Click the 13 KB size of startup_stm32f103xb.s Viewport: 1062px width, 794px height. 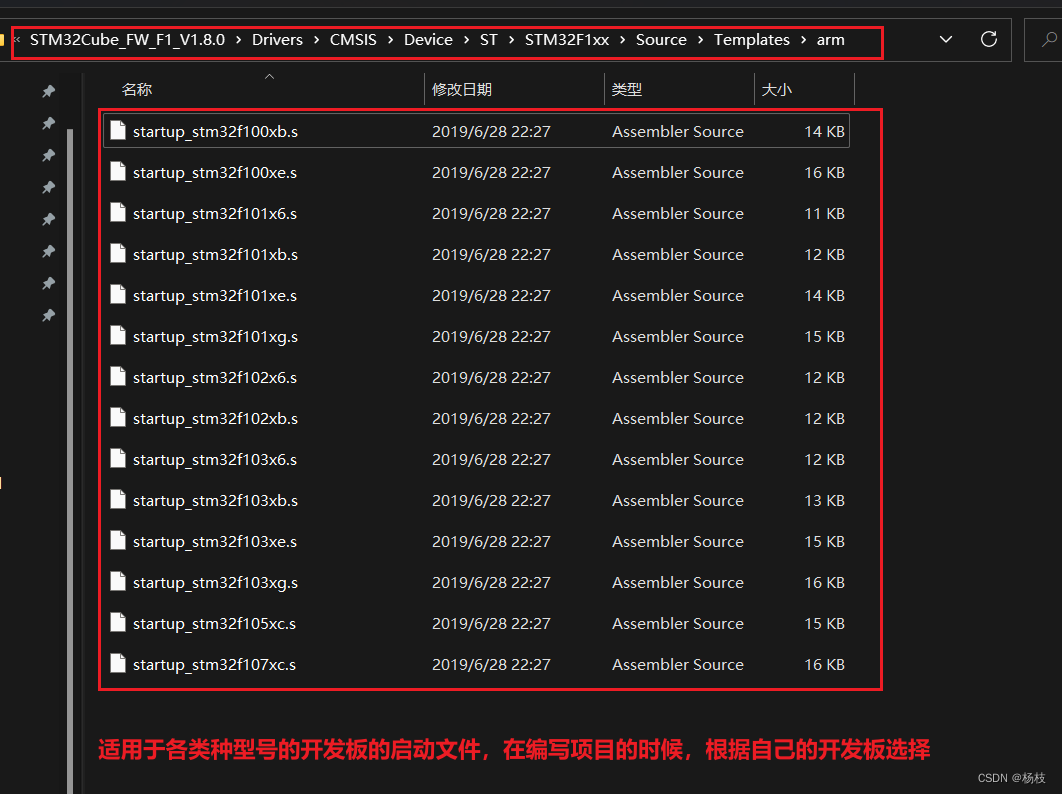pyautogui.click(x=824, y=501)
